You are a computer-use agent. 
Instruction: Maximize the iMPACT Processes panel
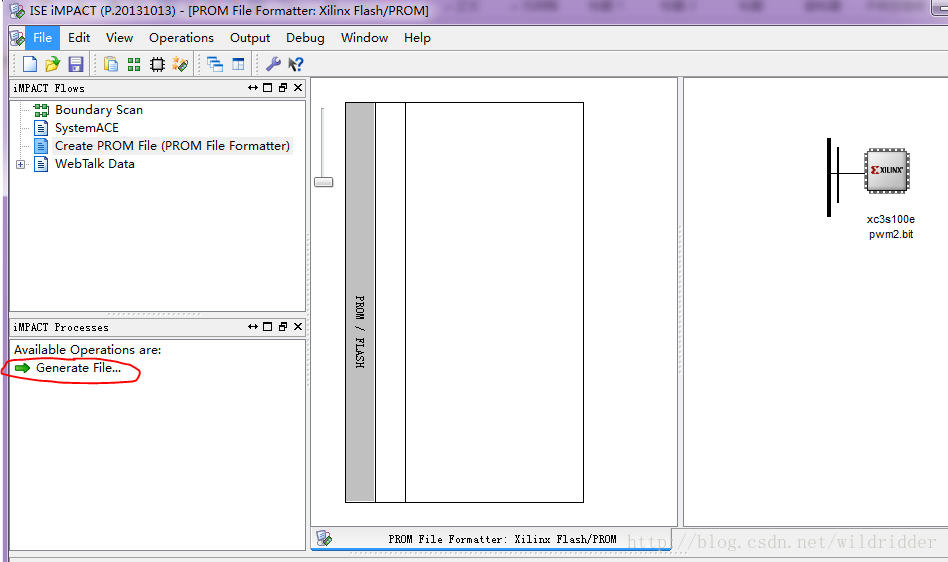coord(268,326)
